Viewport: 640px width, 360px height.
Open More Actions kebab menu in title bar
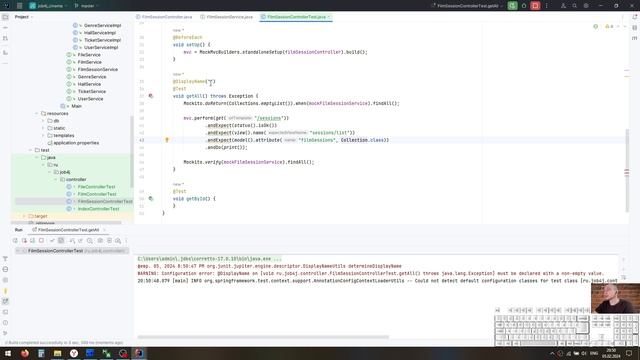coord(547,6)
